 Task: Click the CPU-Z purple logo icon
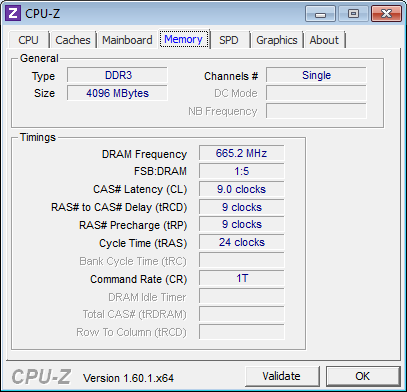[x=13, y=13]
